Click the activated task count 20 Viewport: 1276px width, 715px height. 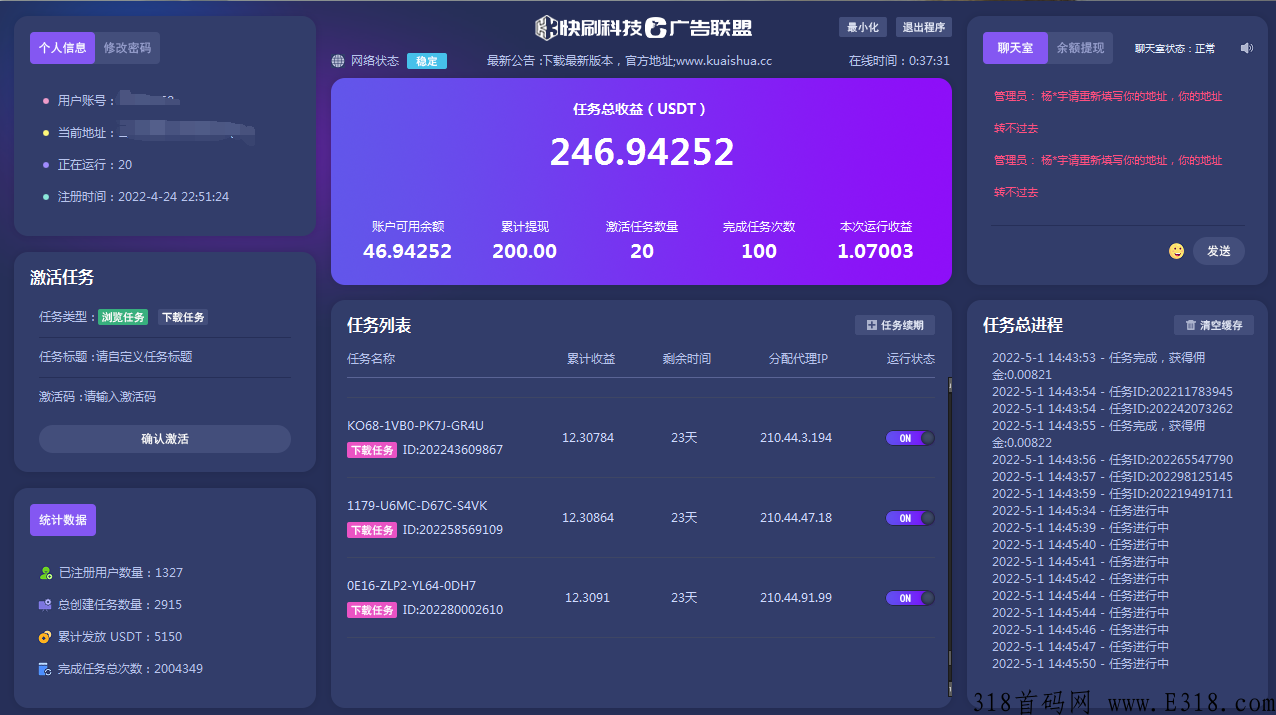642,251
